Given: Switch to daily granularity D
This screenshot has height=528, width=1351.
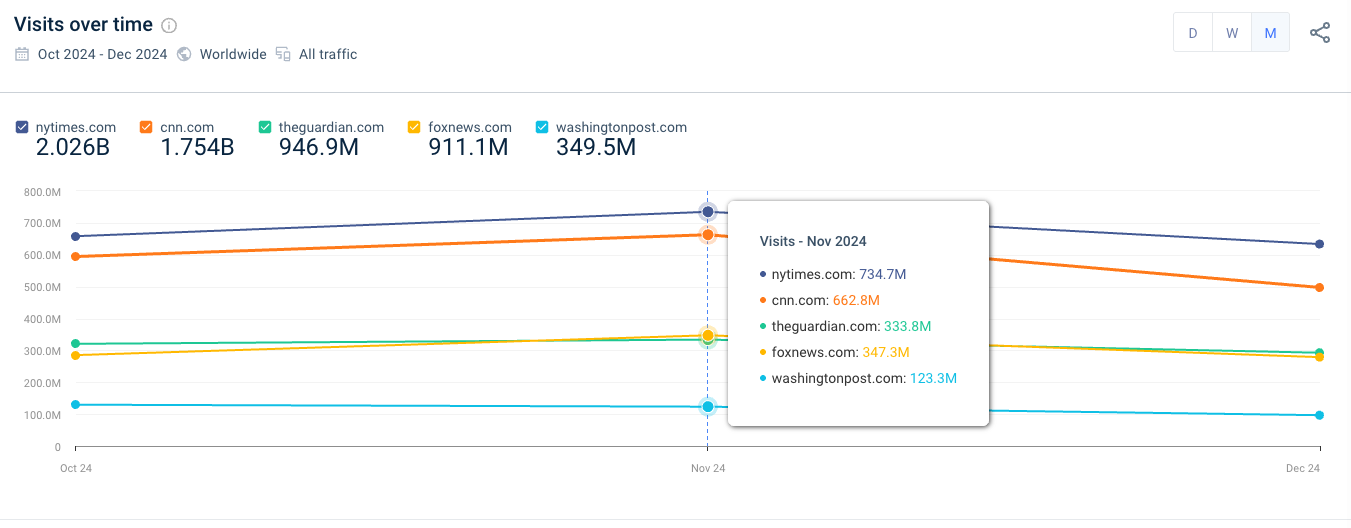Looking at the screenshot, I should tap(1193, 33).
